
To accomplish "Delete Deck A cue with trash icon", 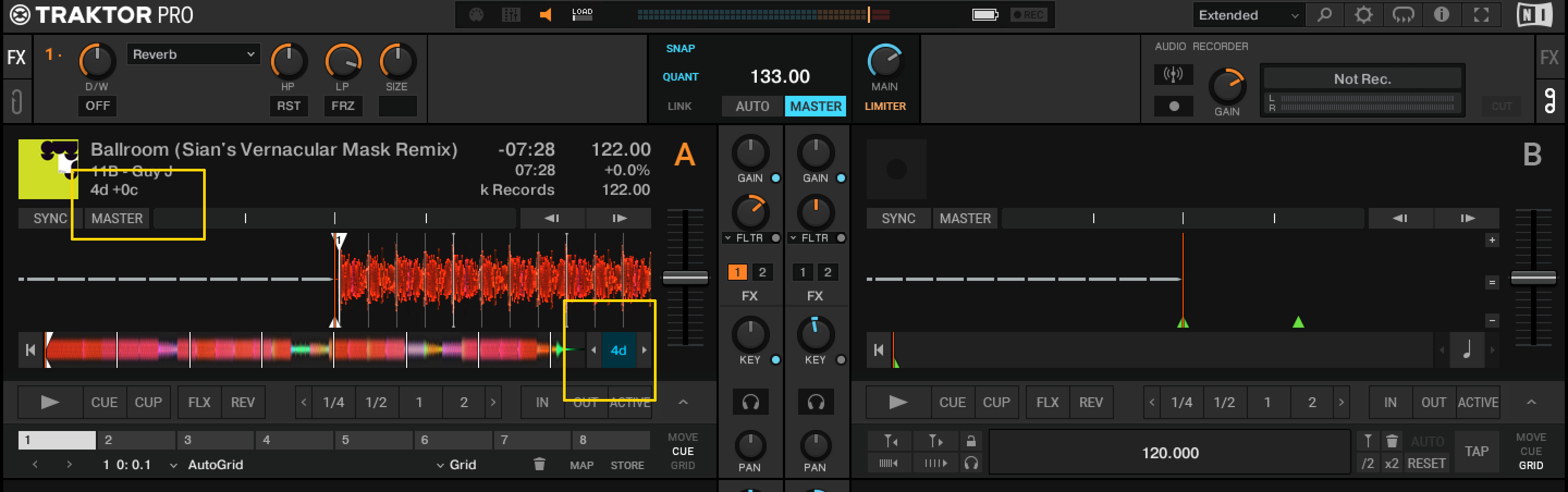I will pyautogui.click(x=540, y=465).
